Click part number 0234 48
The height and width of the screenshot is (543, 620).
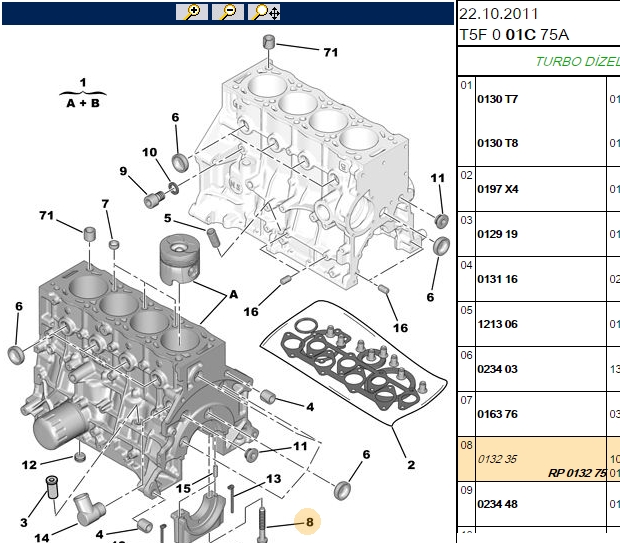pyautogui.click(x=497, y=504)
